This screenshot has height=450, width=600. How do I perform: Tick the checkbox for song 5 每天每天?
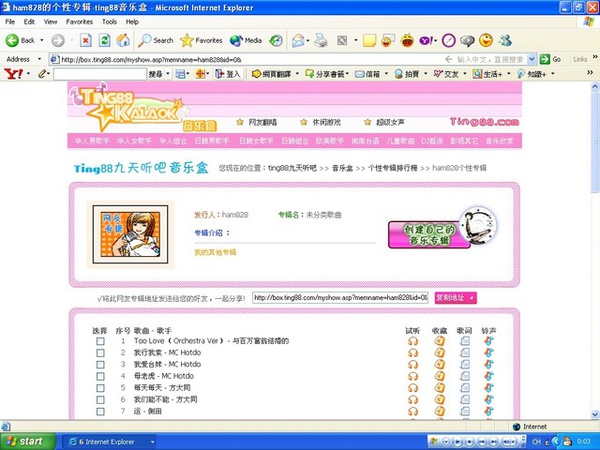coord(100,388)
